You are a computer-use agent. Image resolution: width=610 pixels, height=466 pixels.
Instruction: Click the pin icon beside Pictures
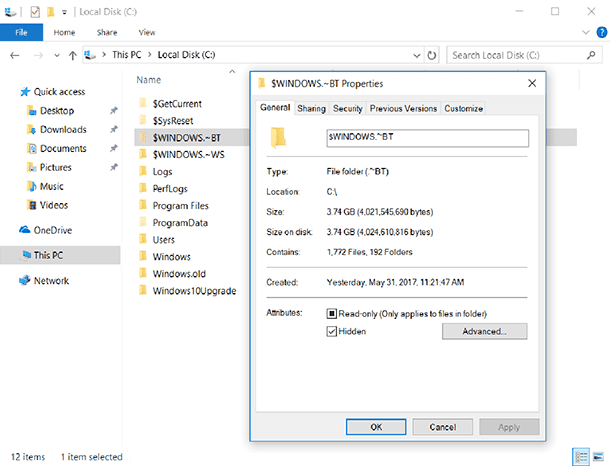114,168
